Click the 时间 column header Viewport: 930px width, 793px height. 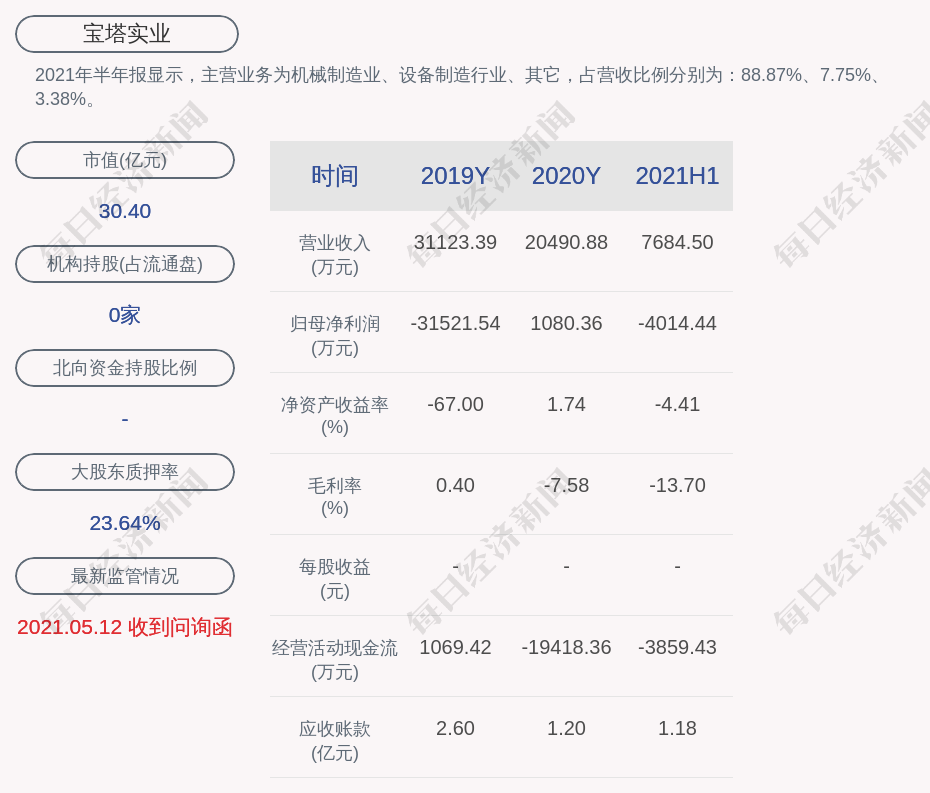click(335, 176)
